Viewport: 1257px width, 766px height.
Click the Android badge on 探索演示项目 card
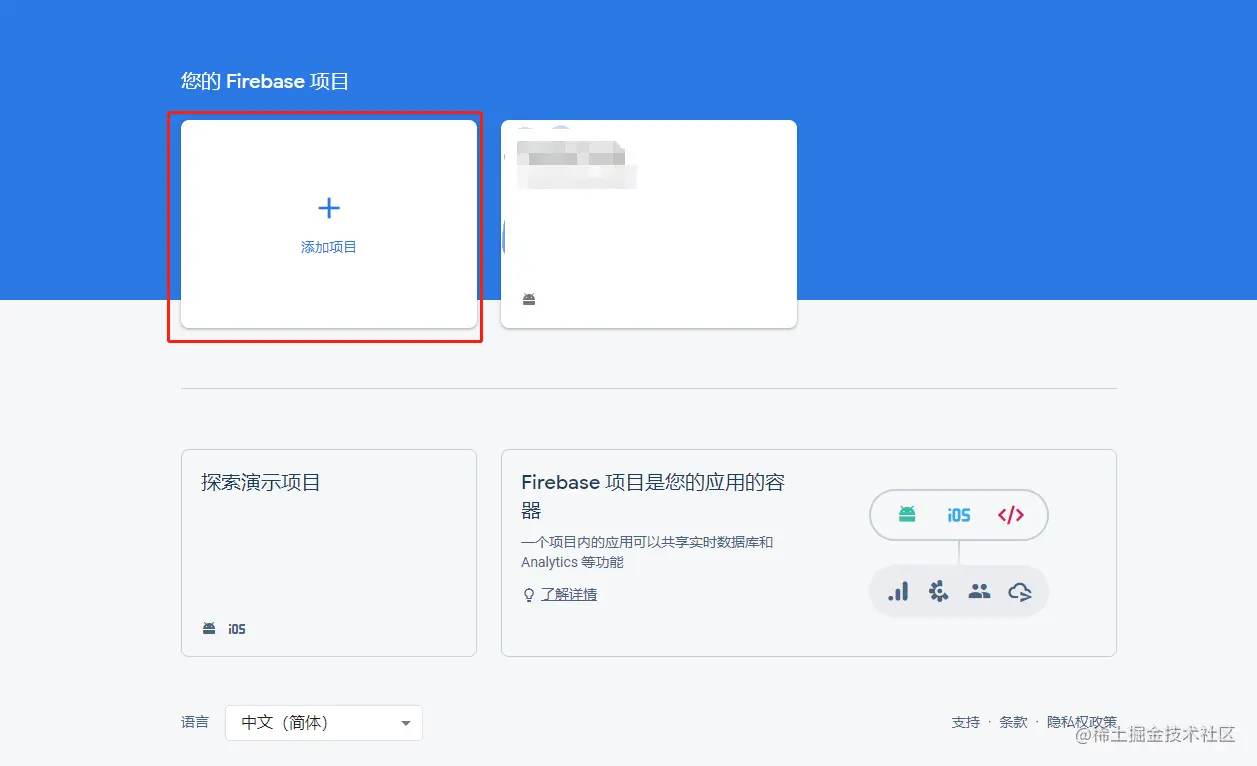(207, 628)
